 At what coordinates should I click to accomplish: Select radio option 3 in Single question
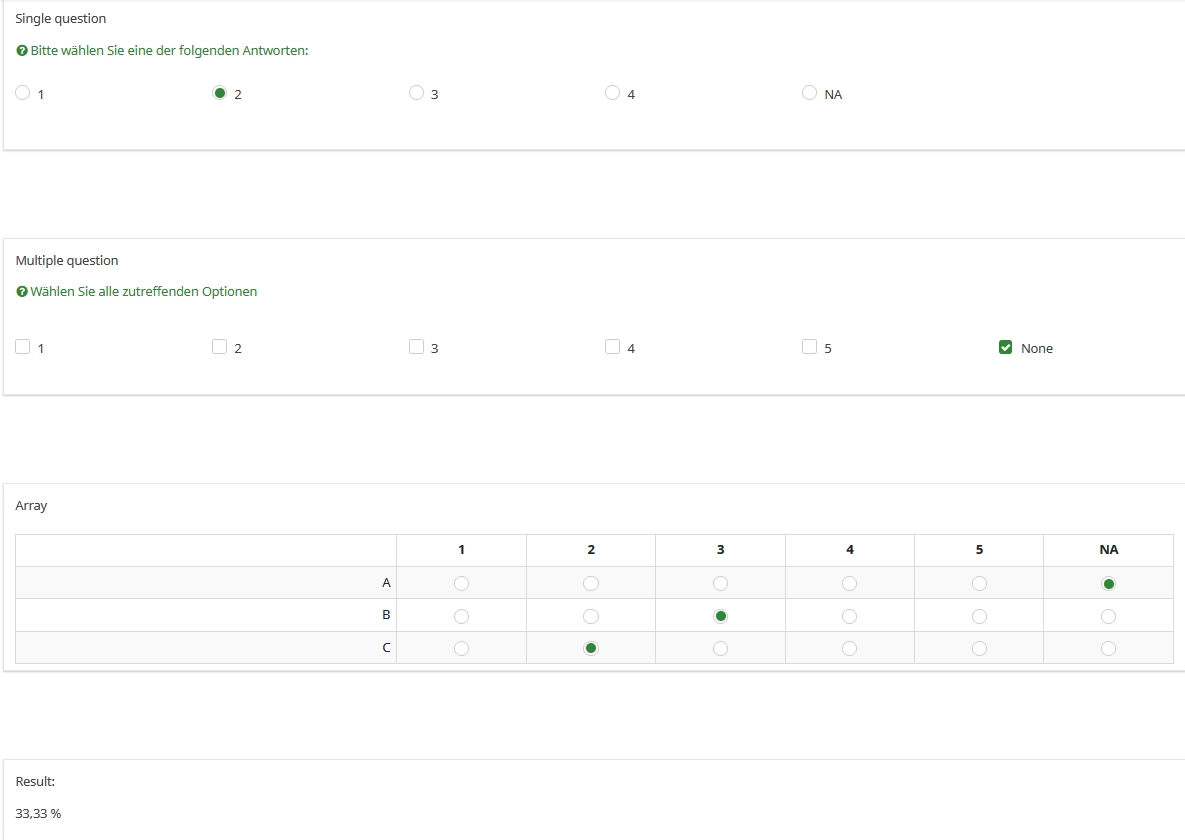tap(416, 93)
